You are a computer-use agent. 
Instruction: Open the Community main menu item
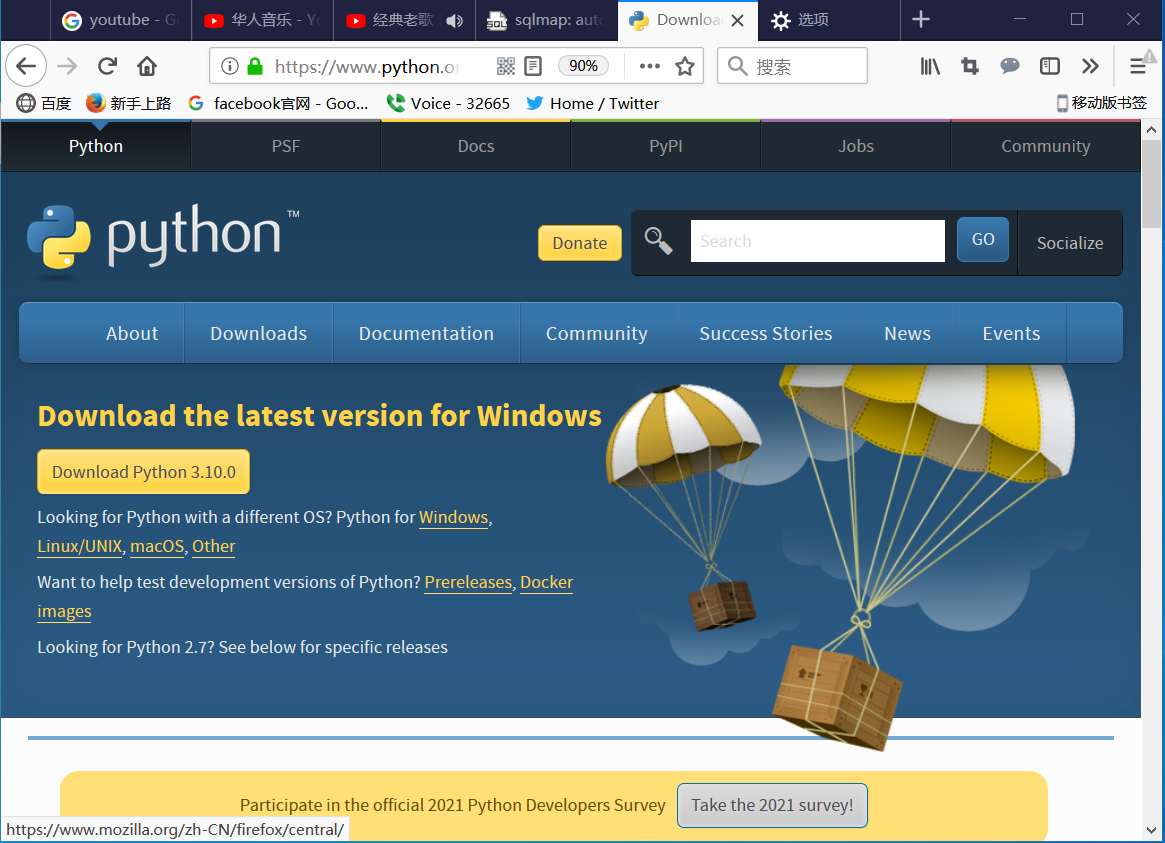point(597,333)
